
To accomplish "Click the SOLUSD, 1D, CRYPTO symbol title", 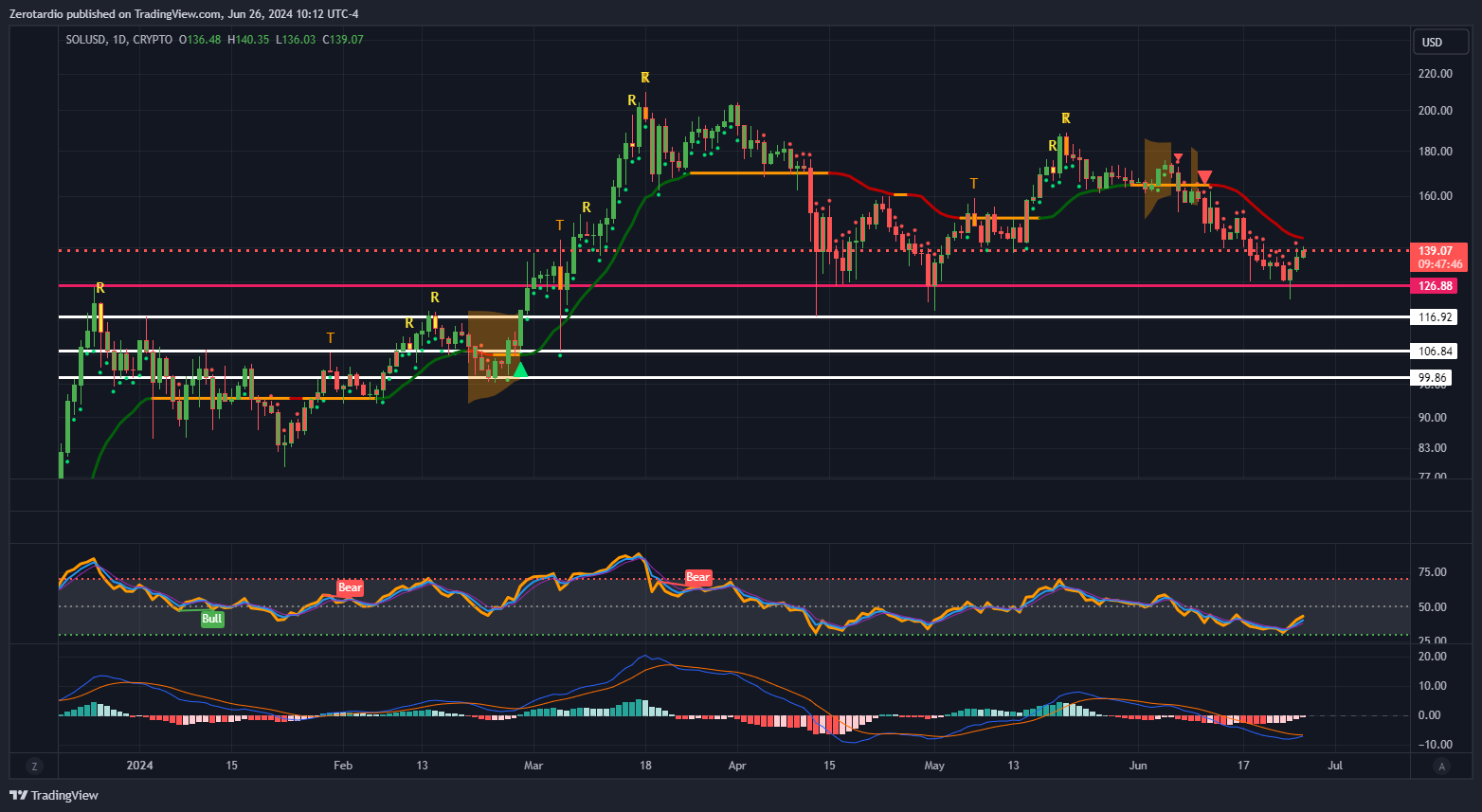I will click(x=119, y=40).
